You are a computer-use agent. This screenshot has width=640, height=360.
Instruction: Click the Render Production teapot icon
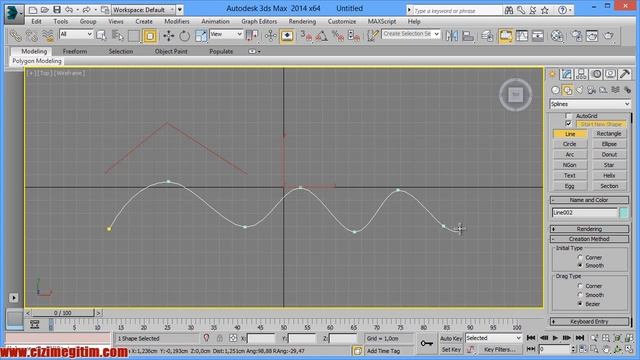tap(609, 36)
